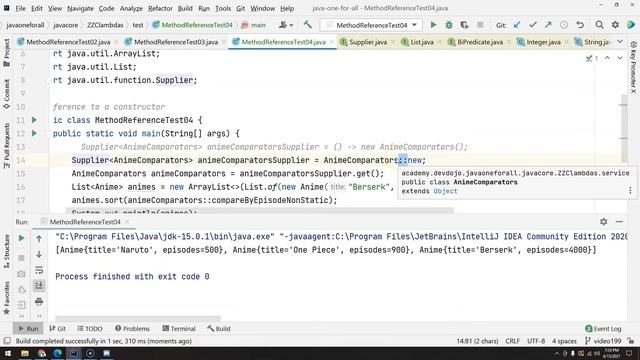Click the editor horizontal scrollbar under line 17
The height and width of the screenshot is (360, 640).
pyautogui.click(x=260, y=210)
